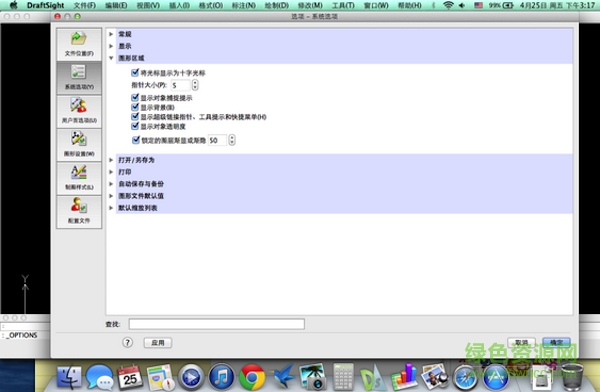600x392 pixels.
Task: Open Safari from the Dock
Action: tap(465, 377)
